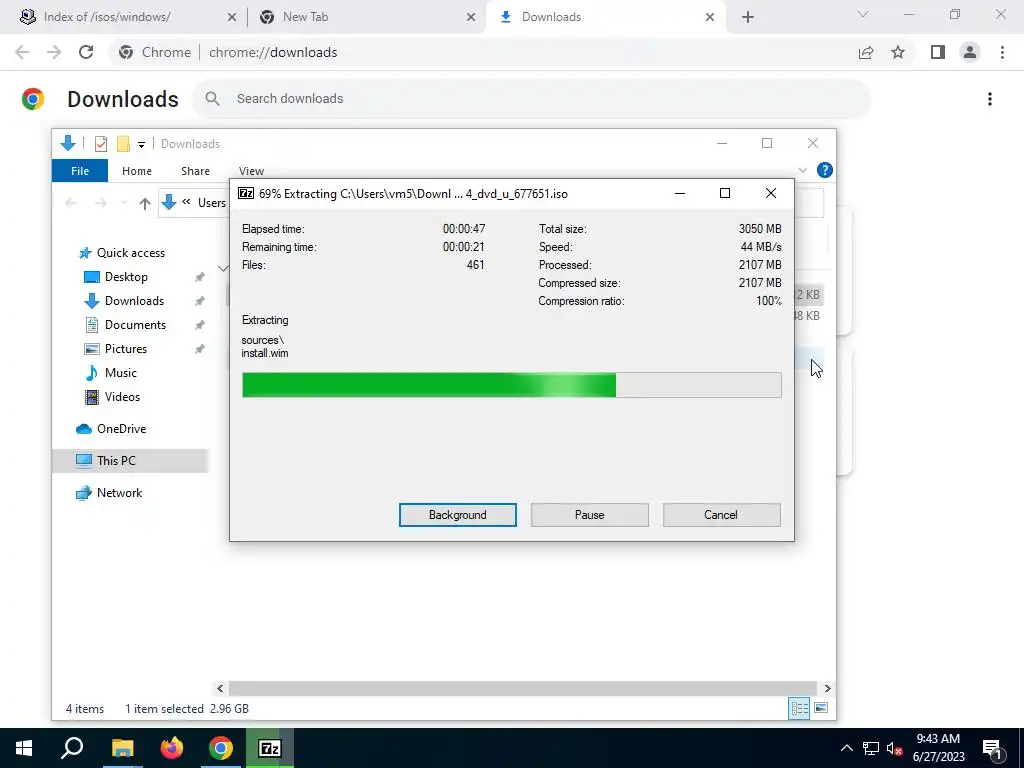Open the notification center icon
1024x768 pixels.
coord(992,749)
